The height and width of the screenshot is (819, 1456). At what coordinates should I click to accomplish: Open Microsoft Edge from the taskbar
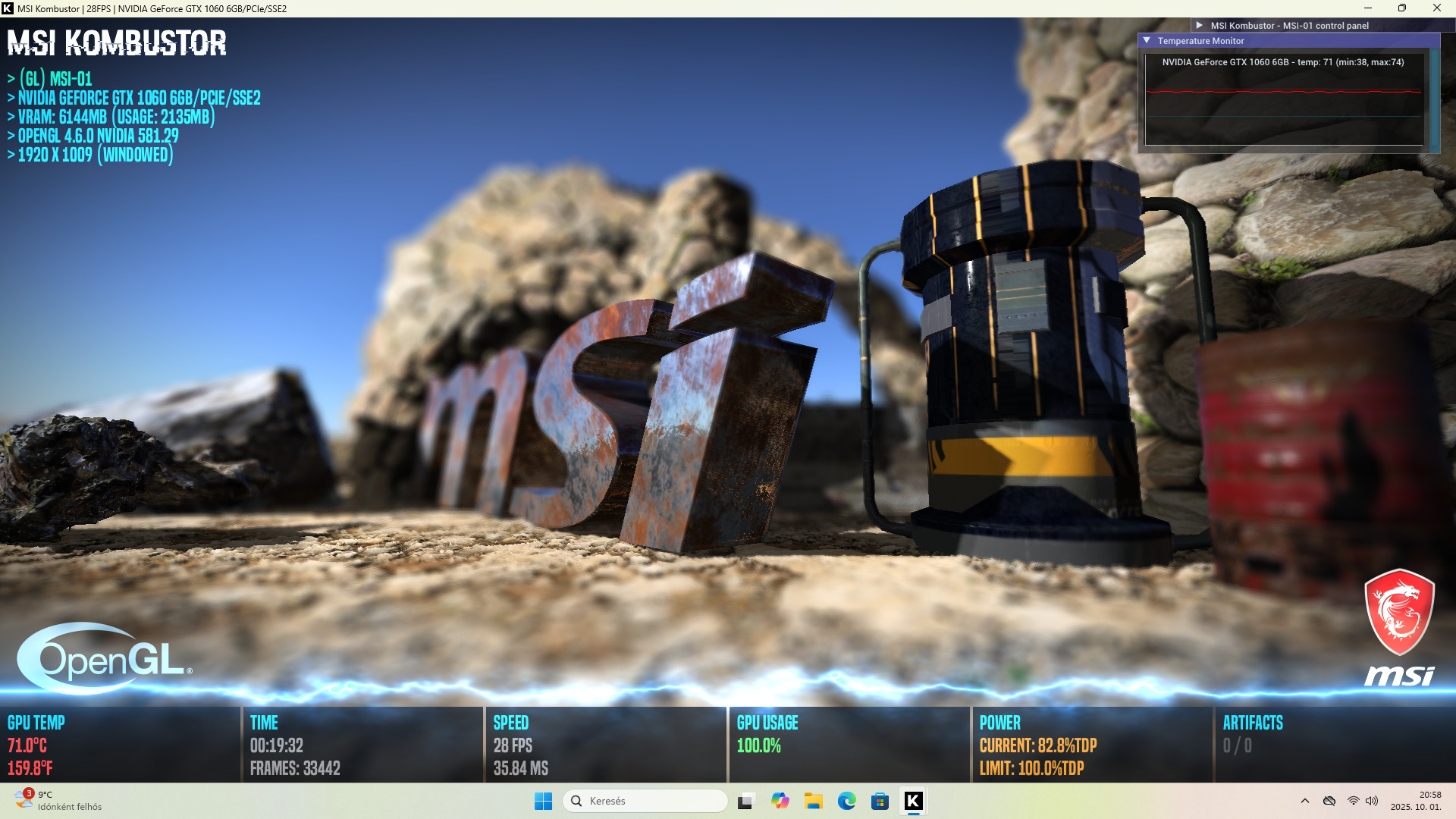tap(846, 801)
